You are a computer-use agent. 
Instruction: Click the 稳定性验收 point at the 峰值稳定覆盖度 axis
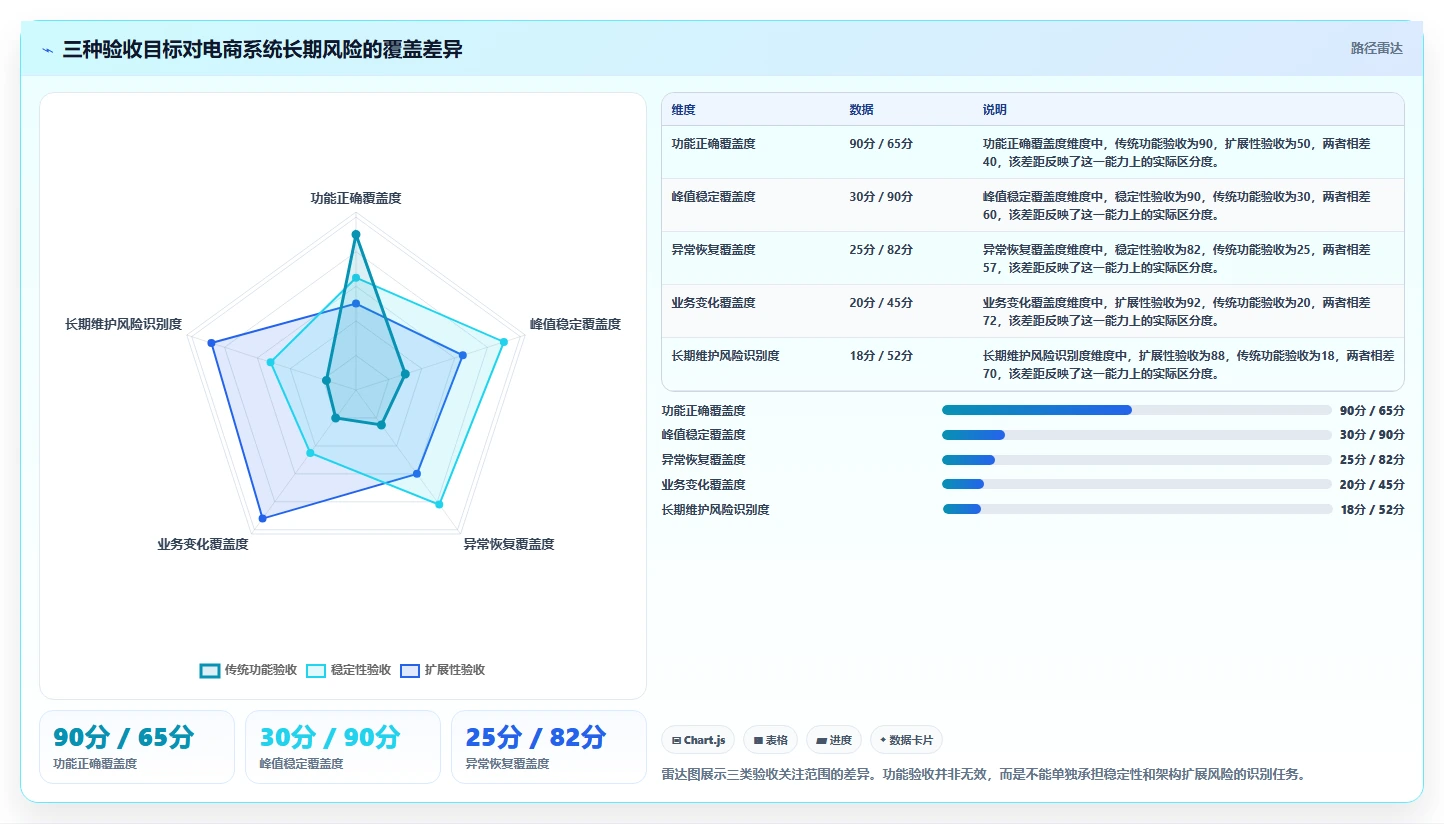point(504,342)
